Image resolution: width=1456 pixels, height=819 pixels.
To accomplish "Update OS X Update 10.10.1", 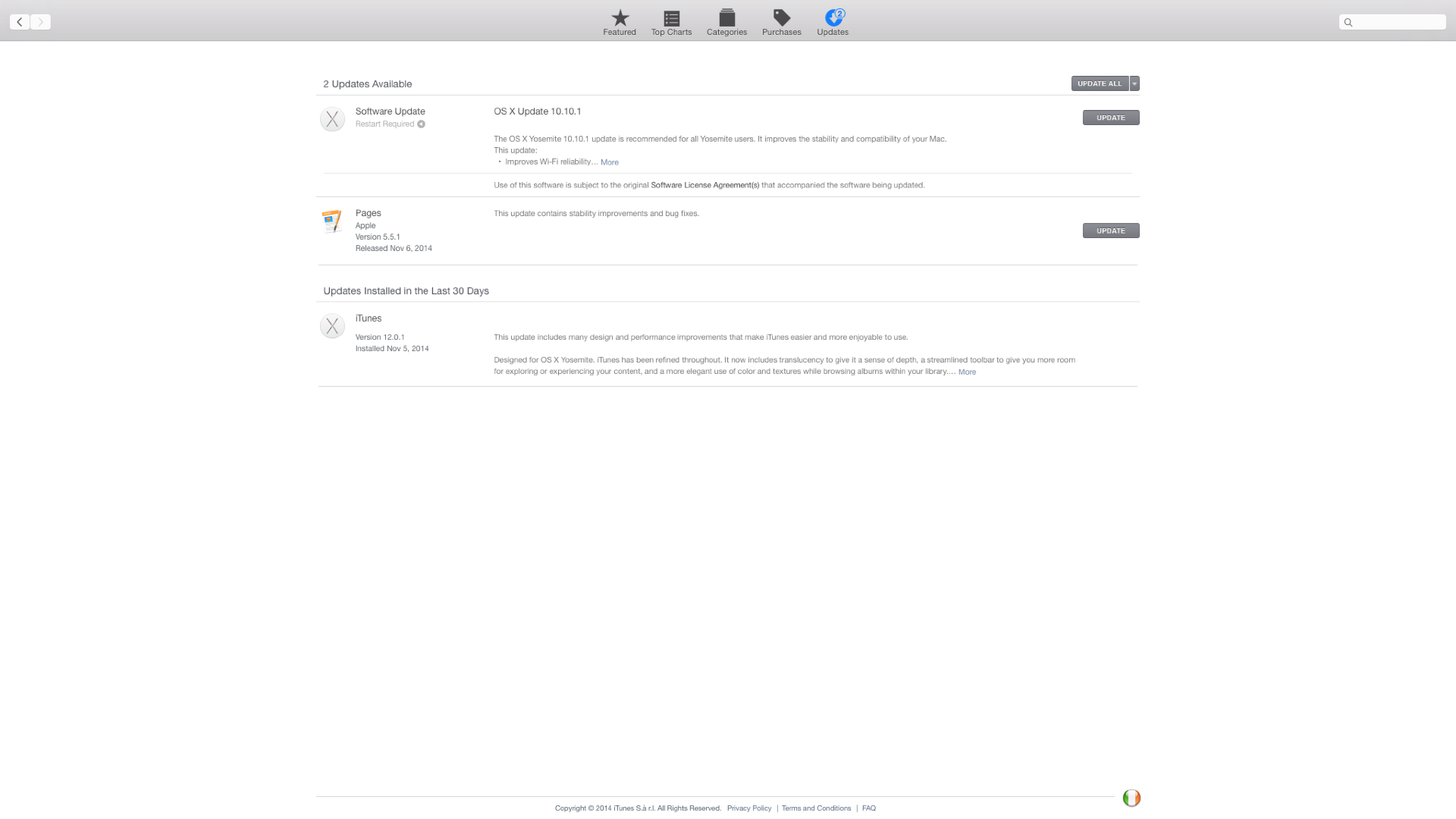I will click(1110, 118).
